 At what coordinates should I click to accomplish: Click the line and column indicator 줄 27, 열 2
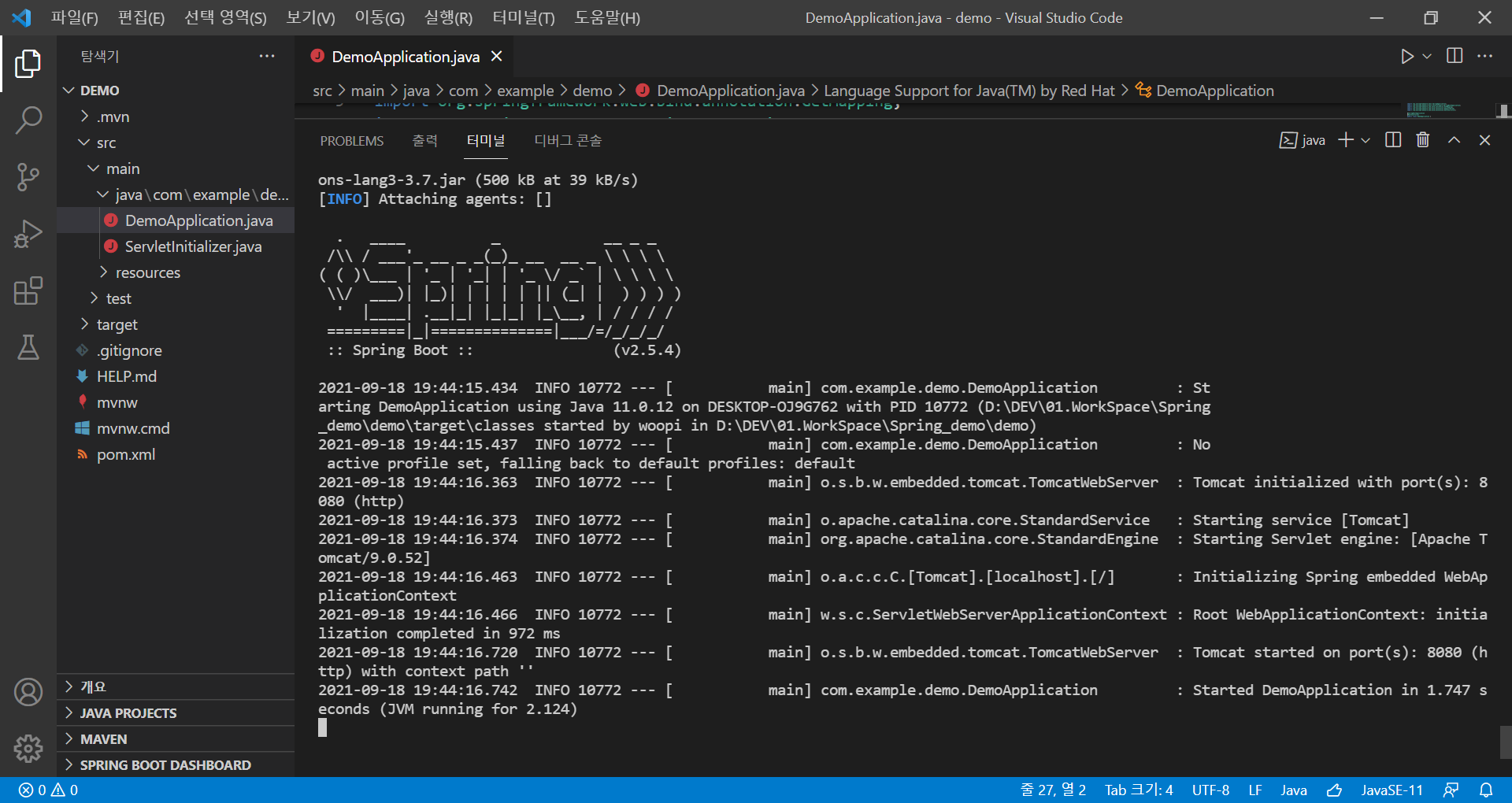point(1053,790)
